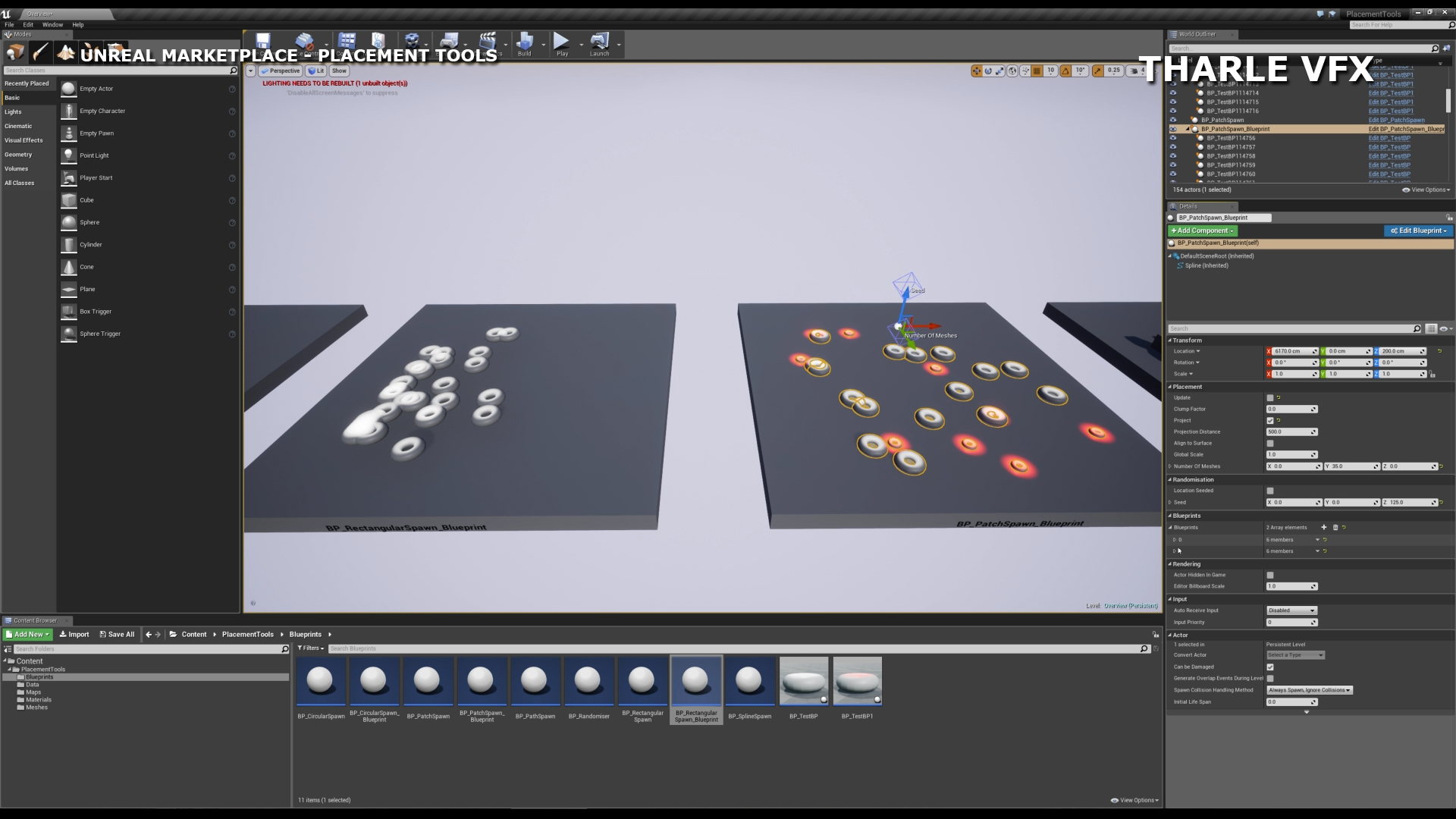Reset Location to default arrow

pos(1439,351)
